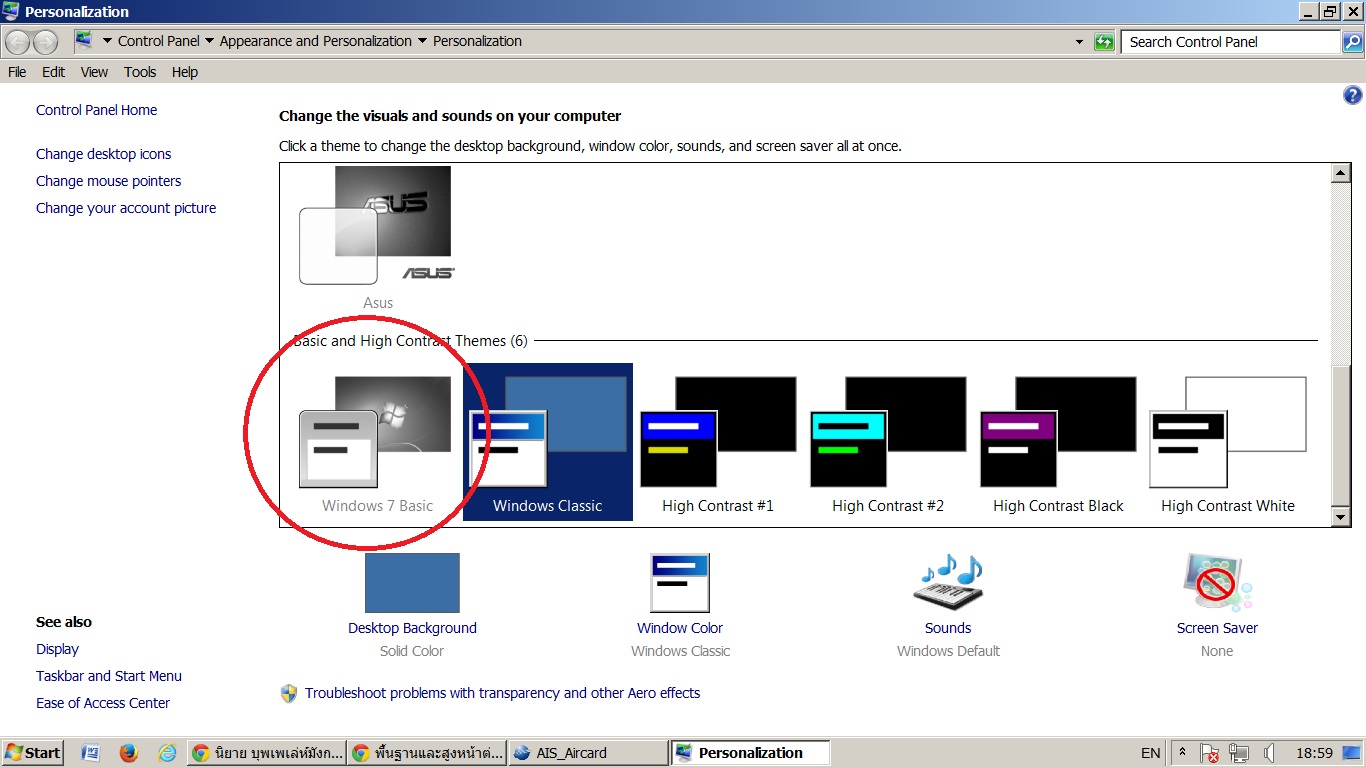Click the address bar refresh icon
The image size is (1366, 768).
point(1104,42)
